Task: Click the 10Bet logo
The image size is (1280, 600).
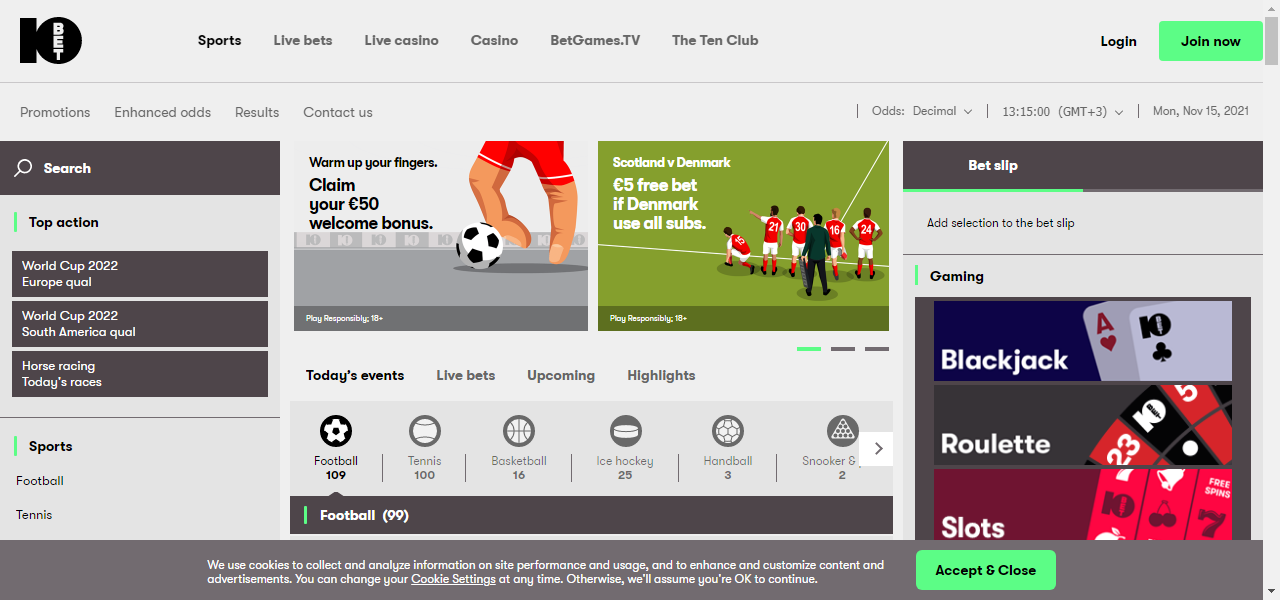Action: tap(51, 41)
